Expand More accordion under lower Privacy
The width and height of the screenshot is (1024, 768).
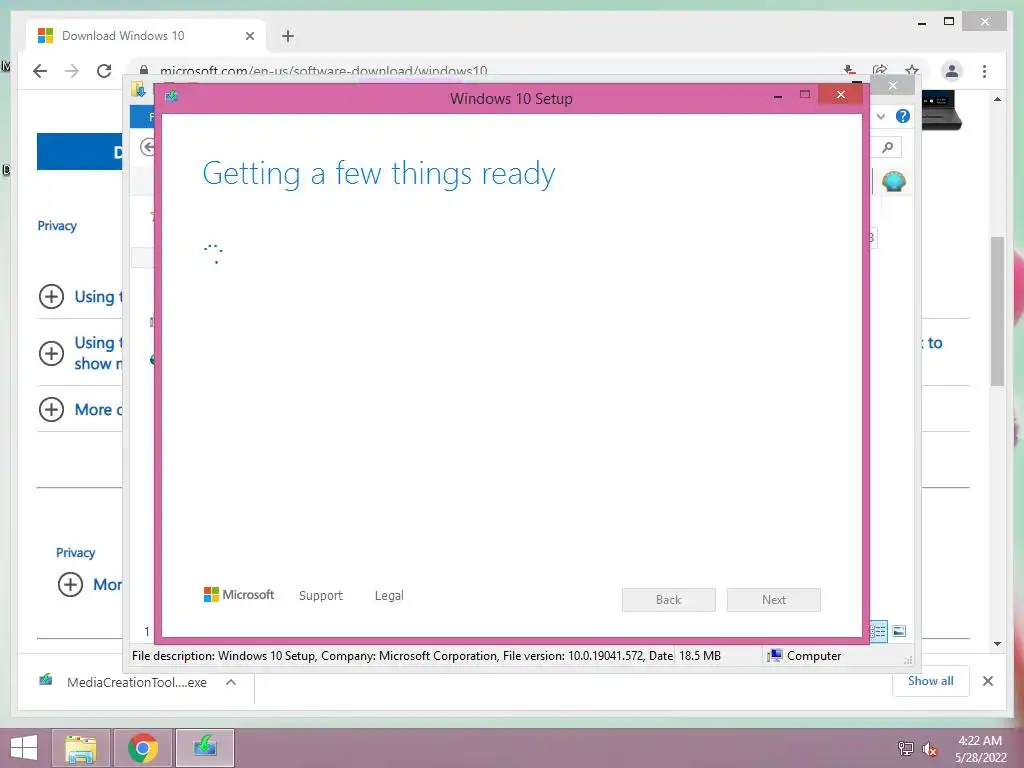coord(71,584)
